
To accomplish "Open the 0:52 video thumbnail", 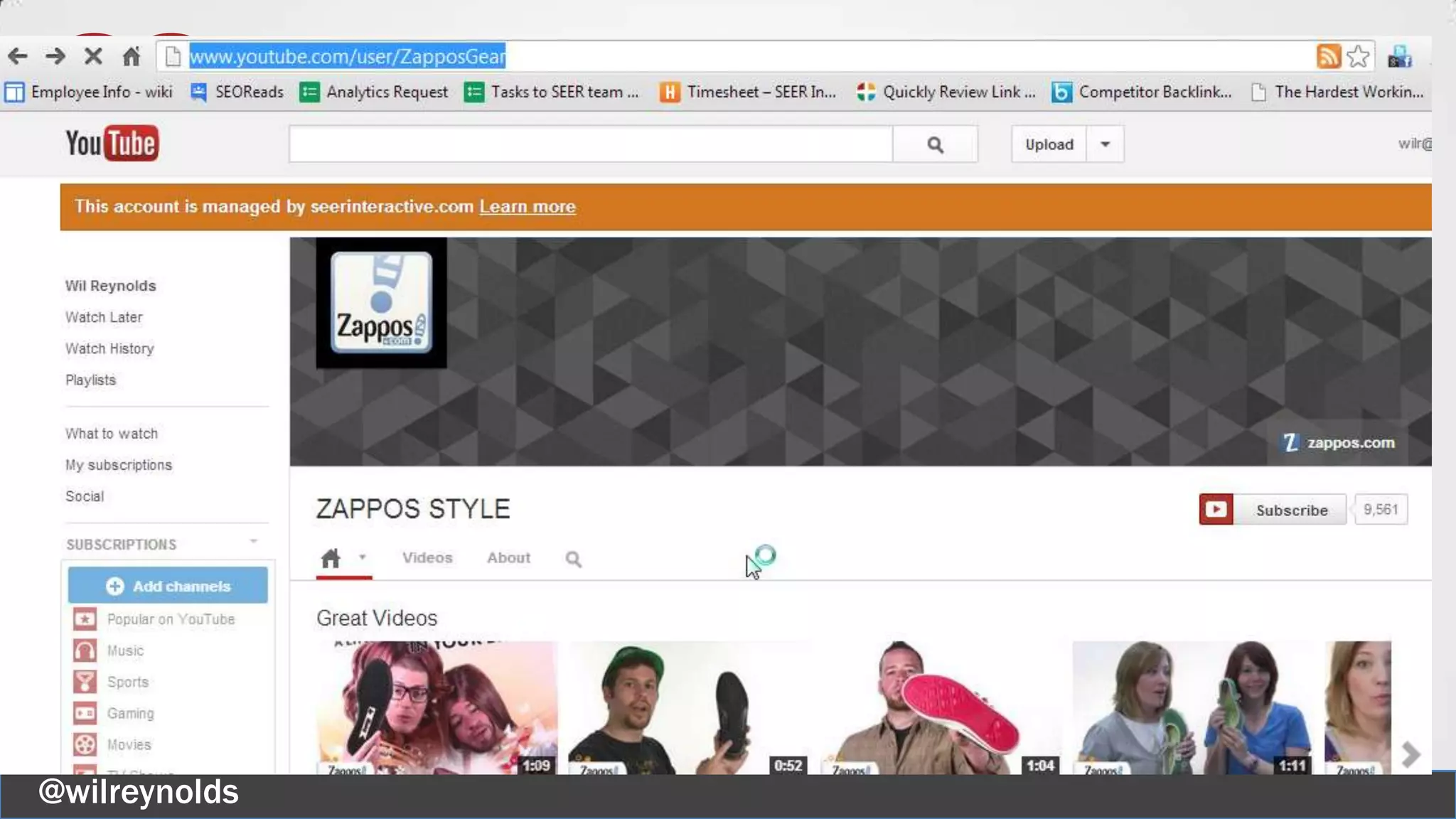I will (688, 707).
